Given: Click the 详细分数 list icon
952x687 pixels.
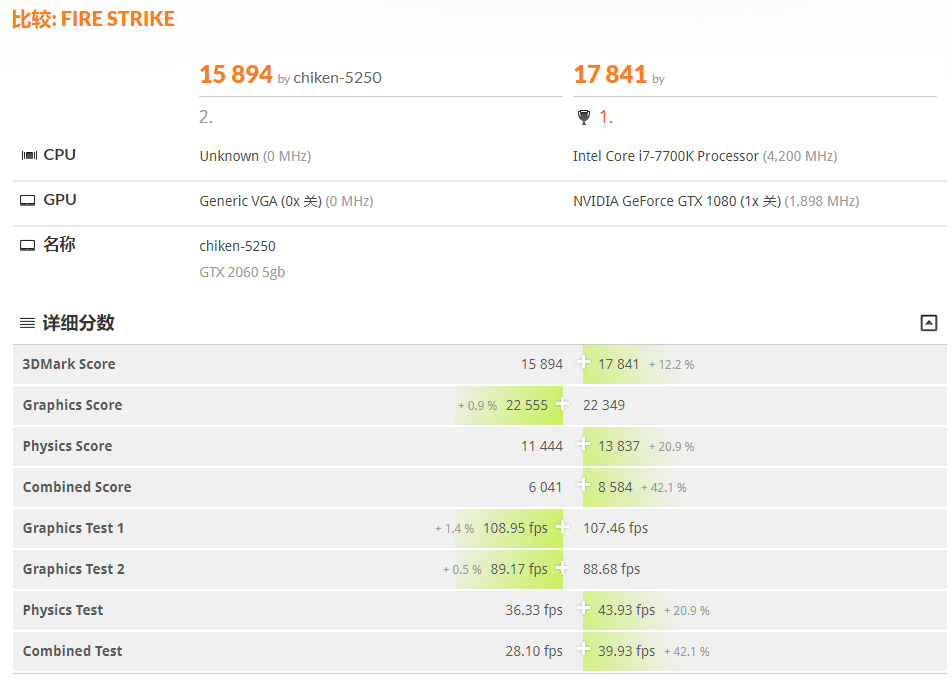Looking at the screenshot, I should tap(27, 323).
